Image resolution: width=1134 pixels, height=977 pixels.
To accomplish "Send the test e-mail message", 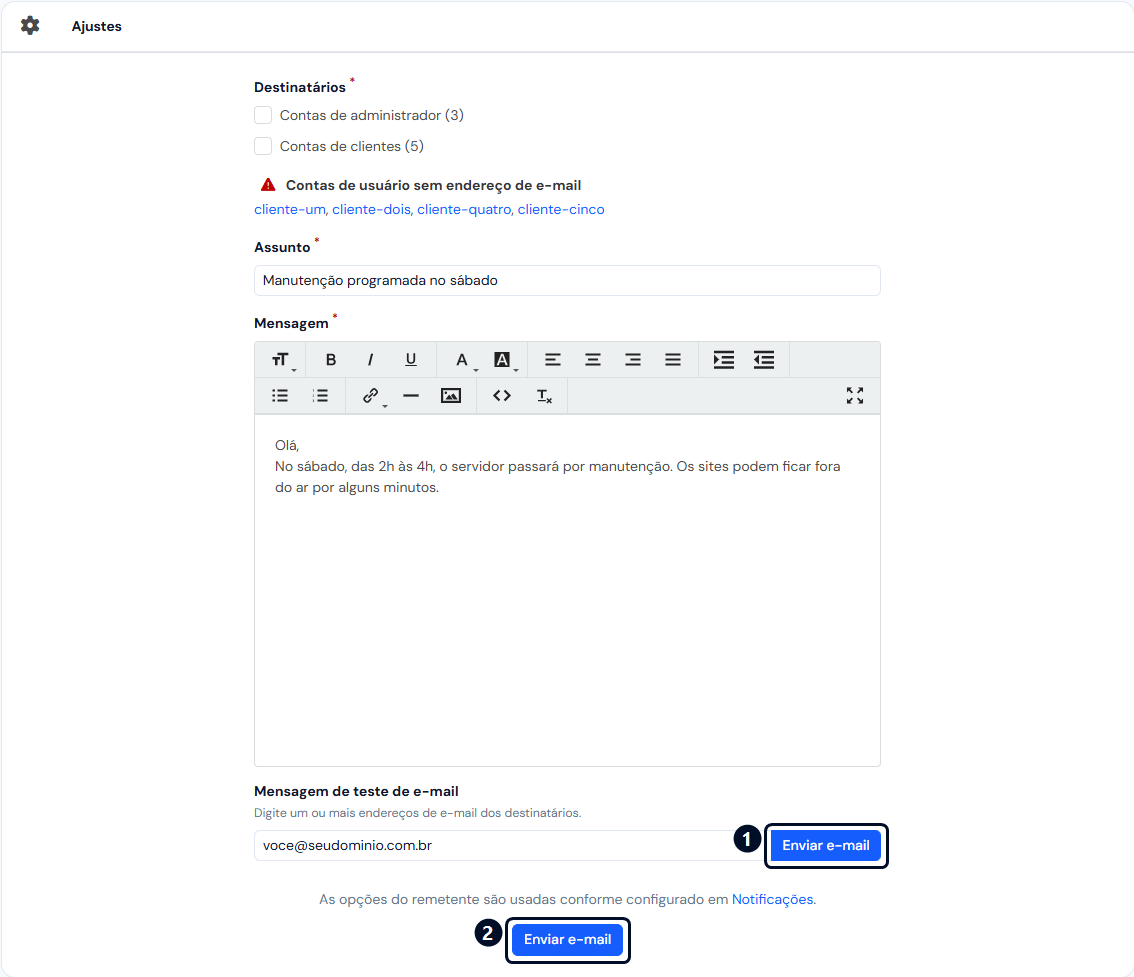I will tap(826, 845).
